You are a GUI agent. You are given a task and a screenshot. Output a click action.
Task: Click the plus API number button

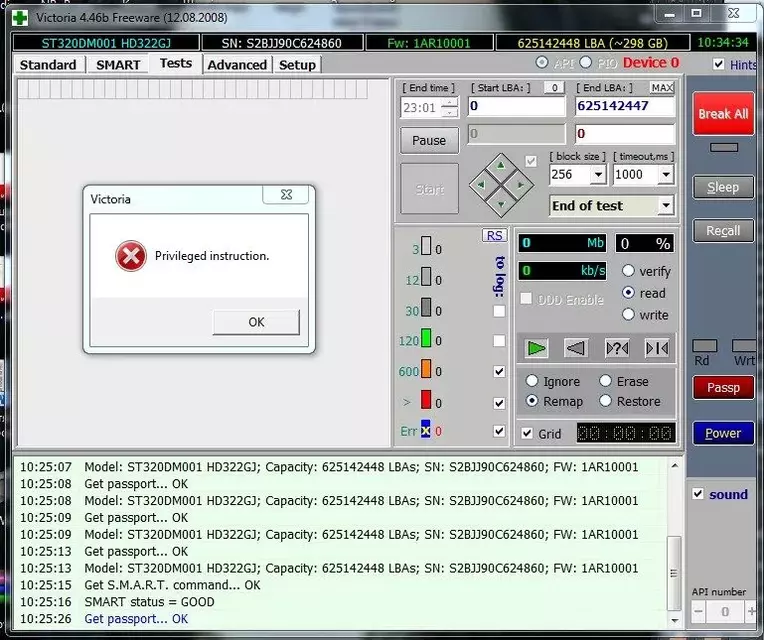coord(751,611)
